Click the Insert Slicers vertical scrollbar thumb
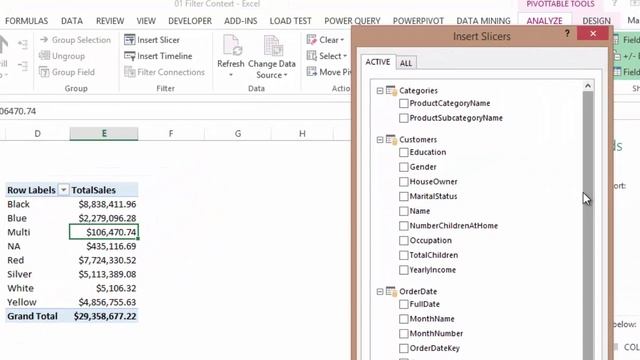The image size is (640, 360). pos(588,225)
